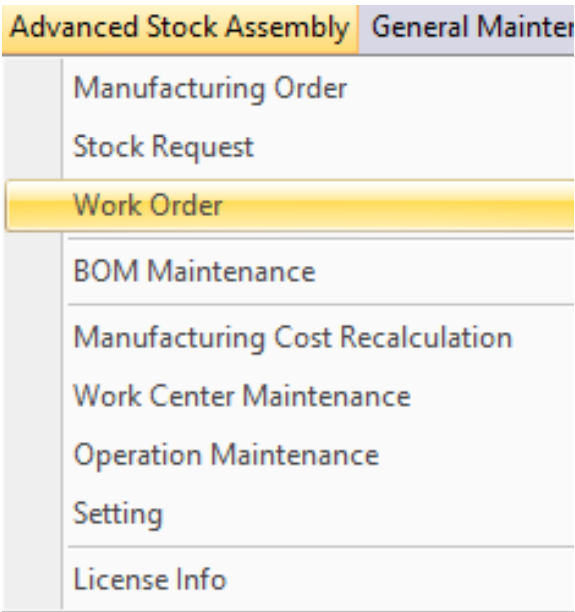
Task: Switch to General Maintenance menu bar item
Action: (467, 29)
